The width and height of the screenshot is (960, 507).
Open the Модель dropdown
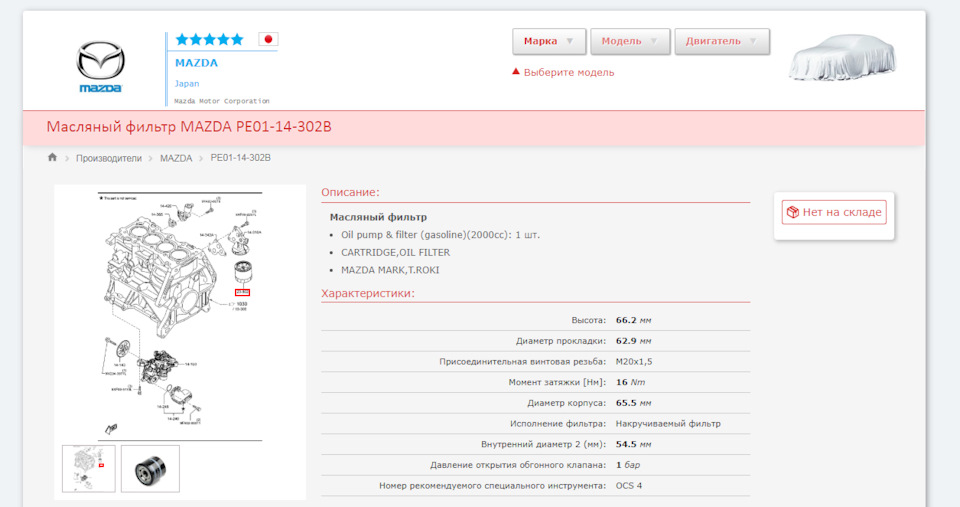(630, 42)
